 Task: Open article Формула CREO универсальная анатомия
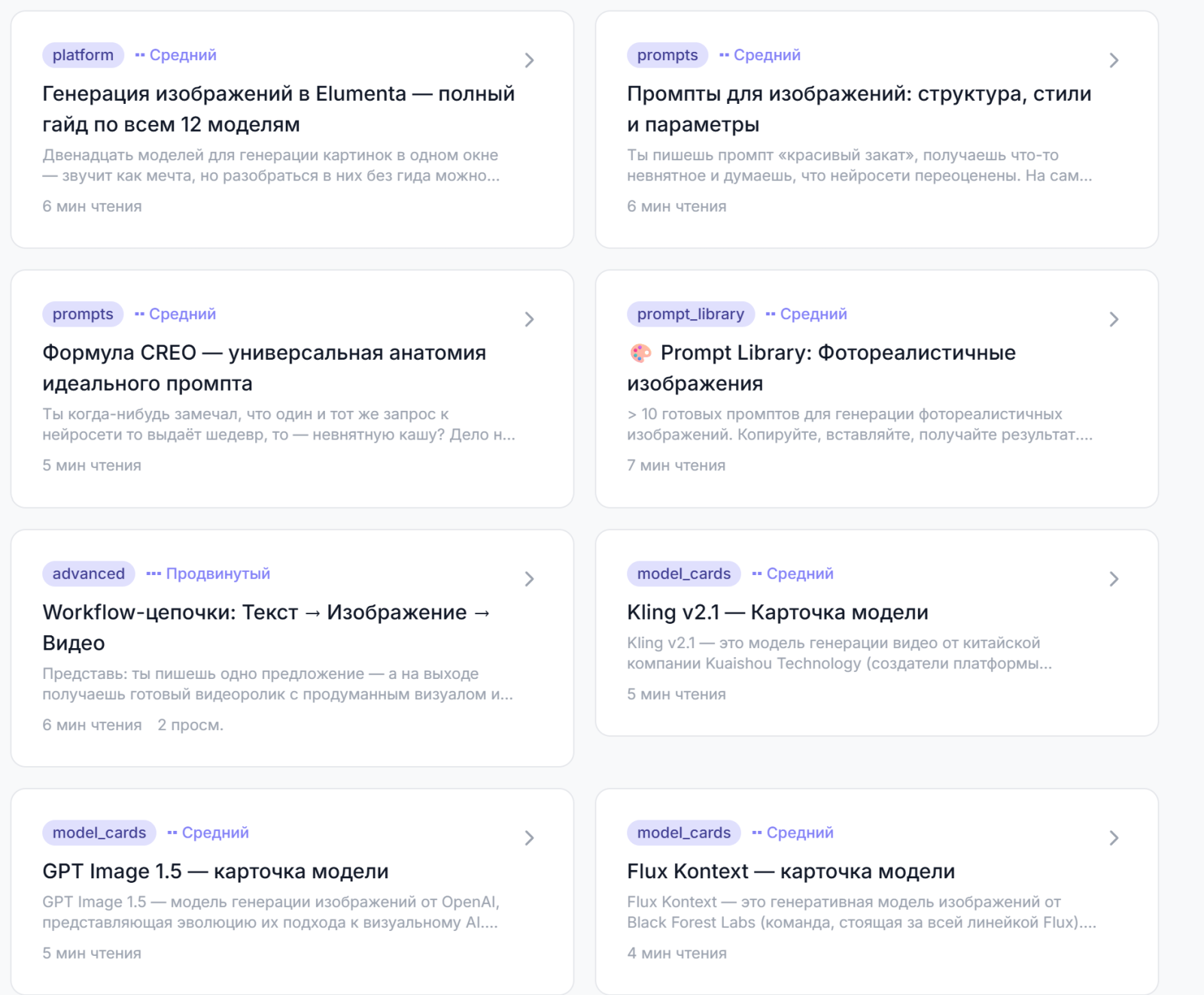click(x=264, y=368)
